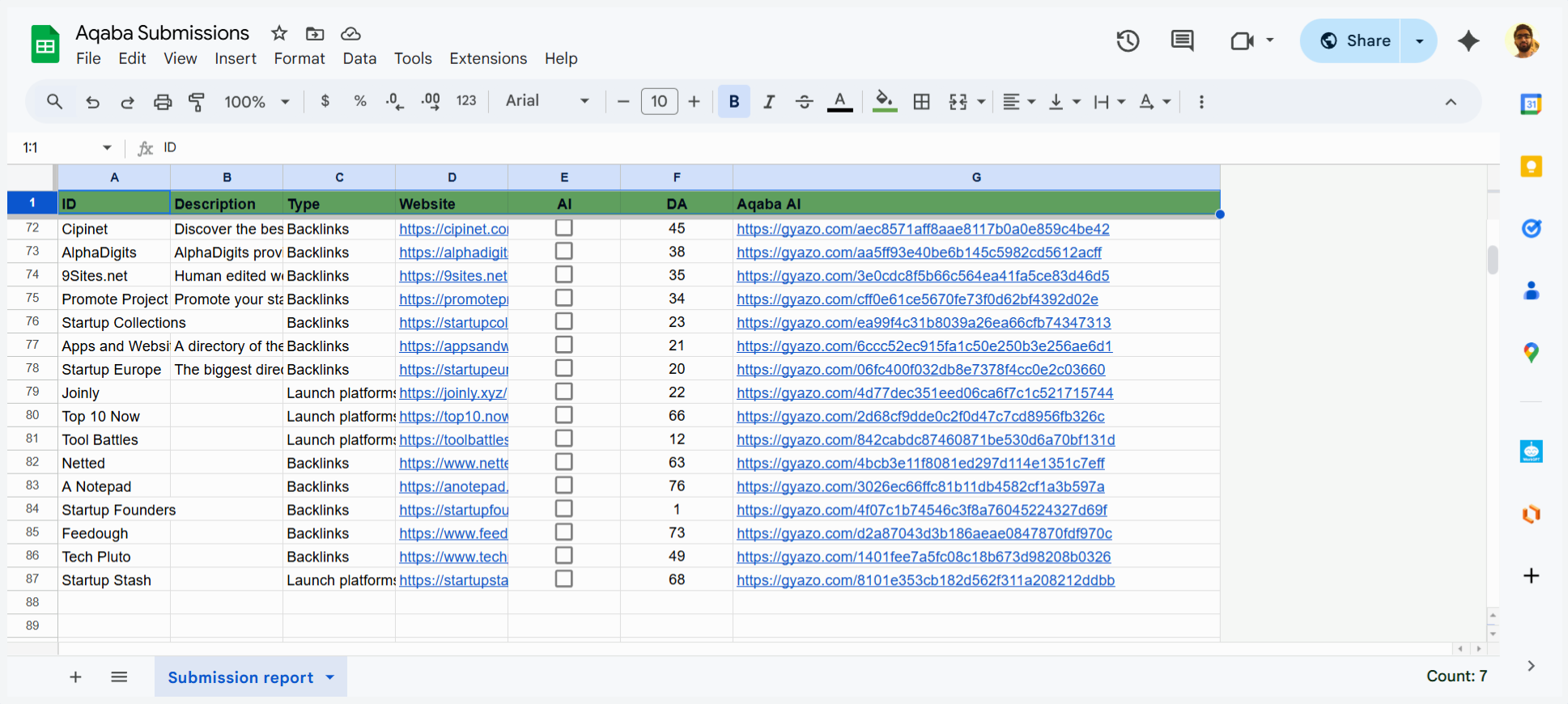Image resolution: width=1568 pixels, height=704 pixels.
Task: Open version history clock icon
Action: (x=1128, y=40)
